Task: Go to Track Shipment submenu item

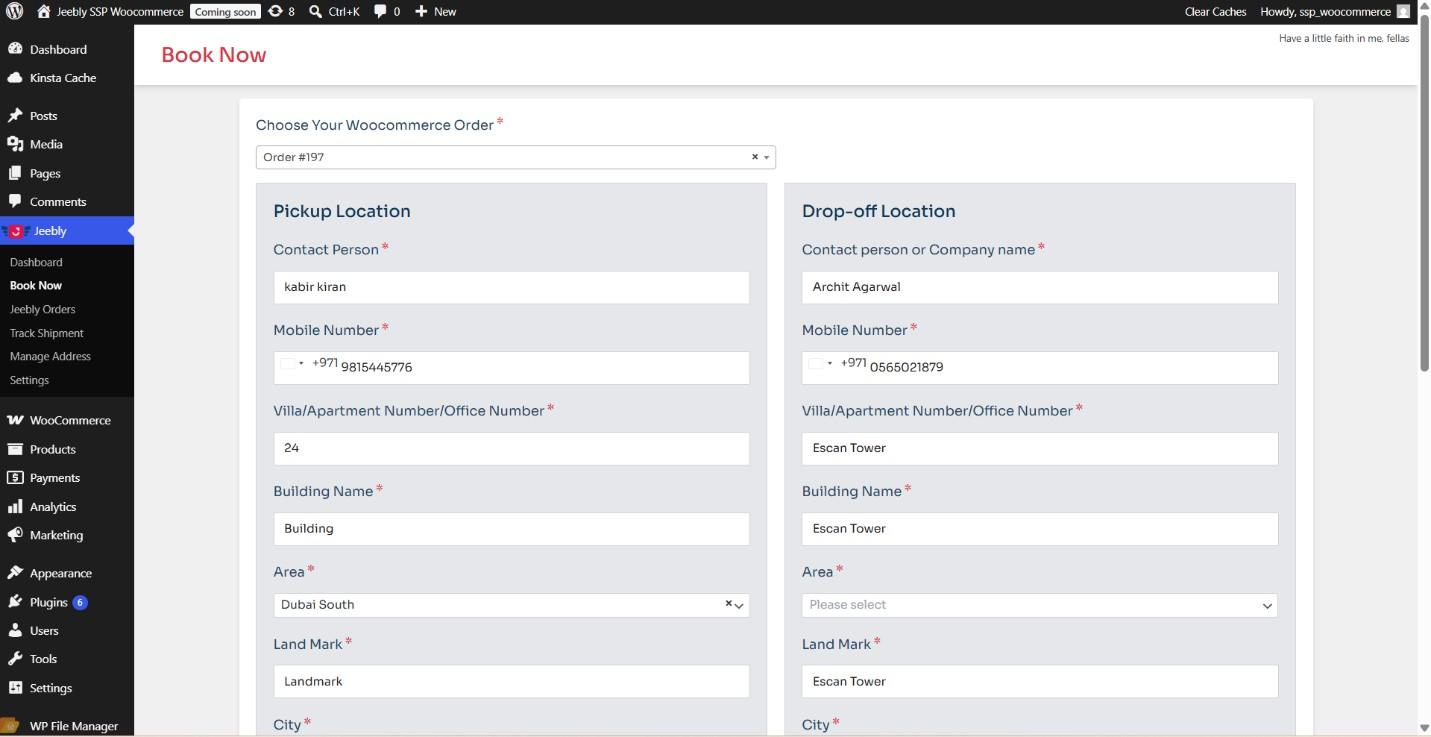Action: tap(47, 333)
